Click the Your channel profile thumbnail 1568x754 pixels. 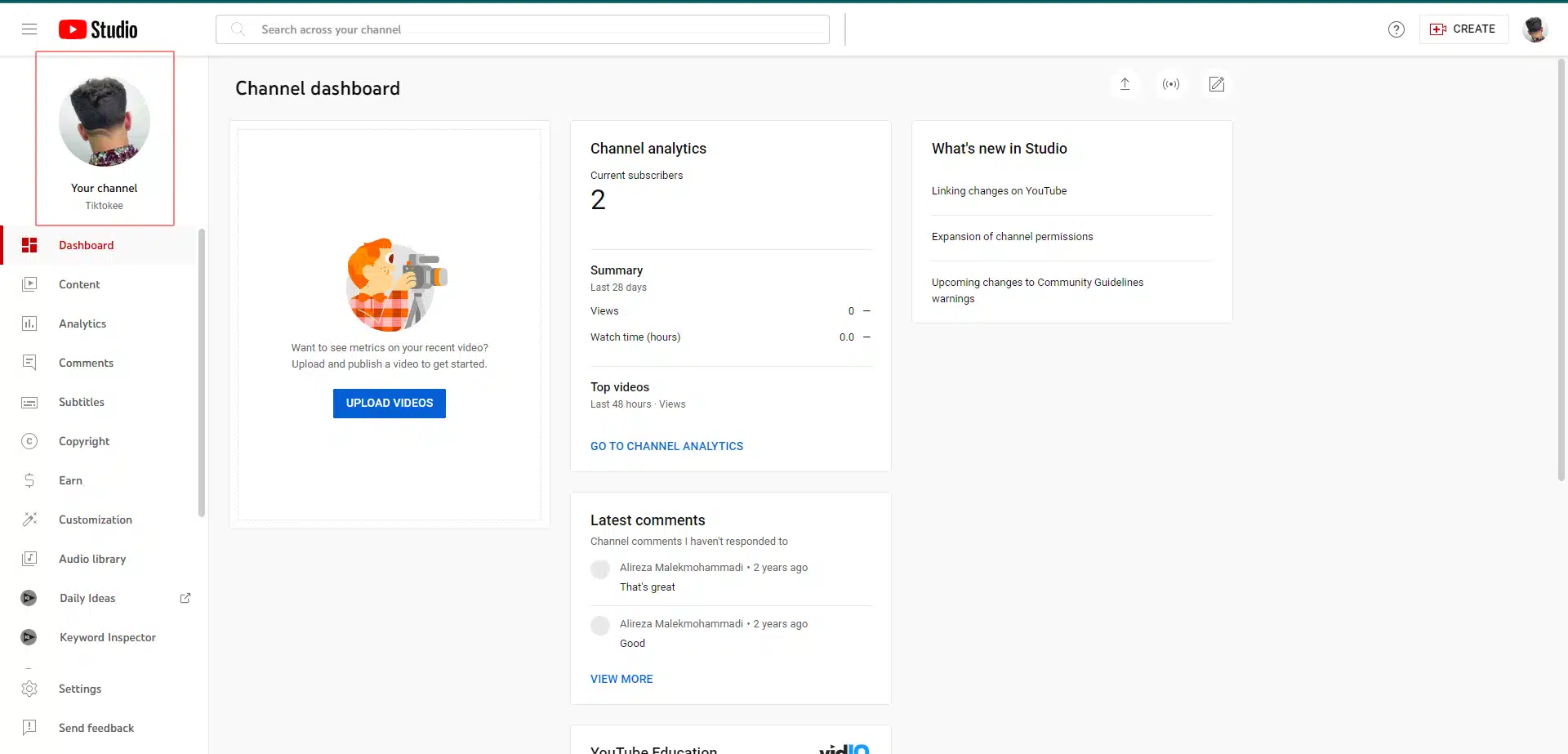coord(105,122)
